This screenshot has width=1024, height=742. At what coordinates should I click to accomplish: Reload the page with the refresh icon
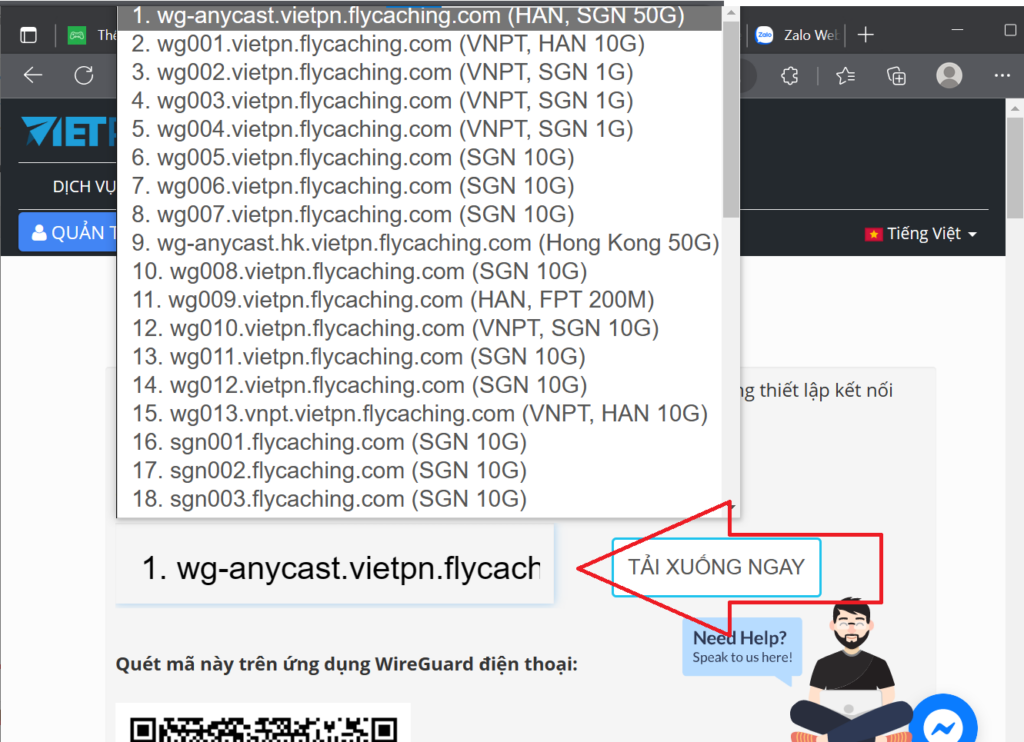(x=84, y=76)
